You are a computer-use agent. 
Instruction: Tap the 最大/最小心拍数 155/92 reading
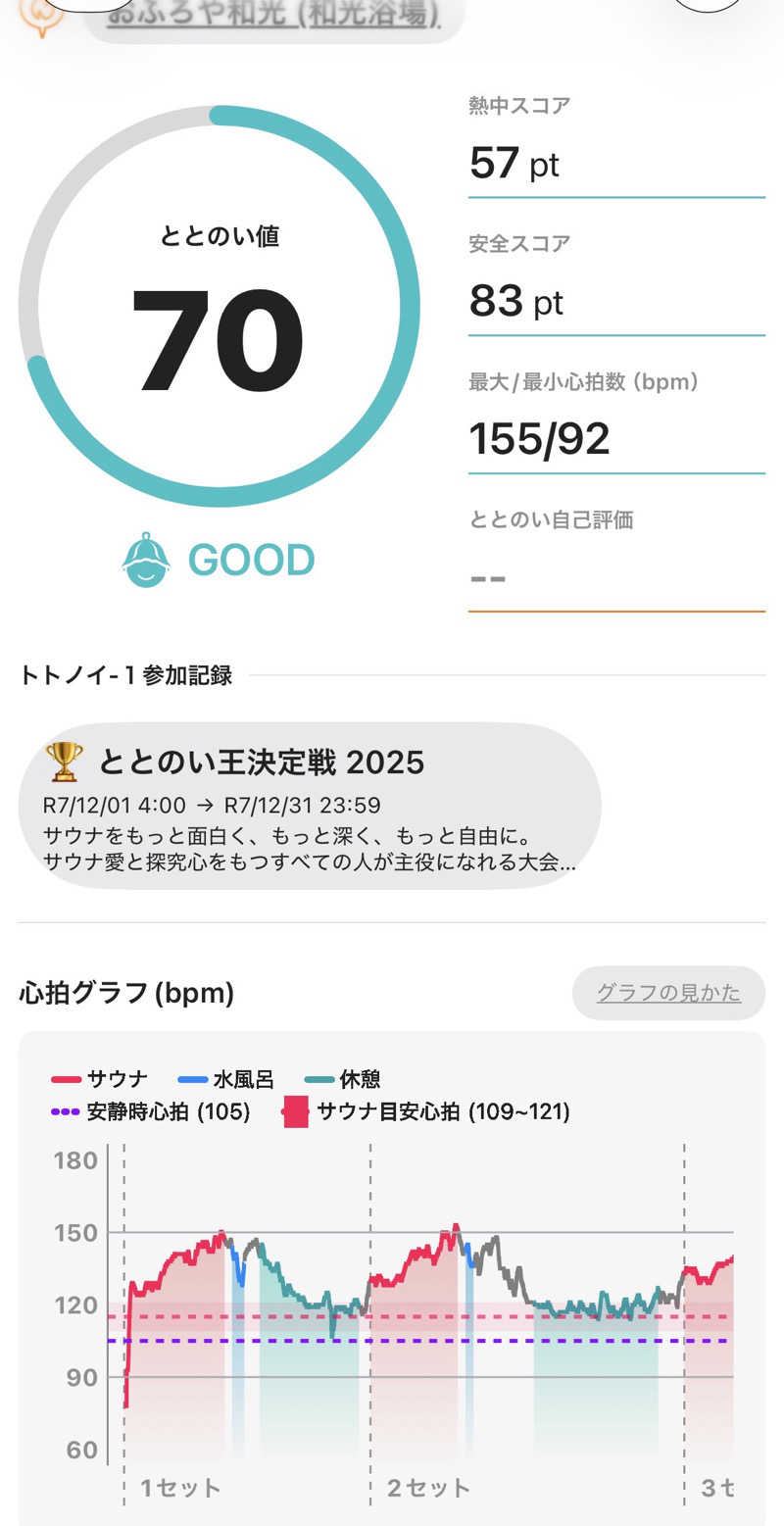[x=540, y=439]
